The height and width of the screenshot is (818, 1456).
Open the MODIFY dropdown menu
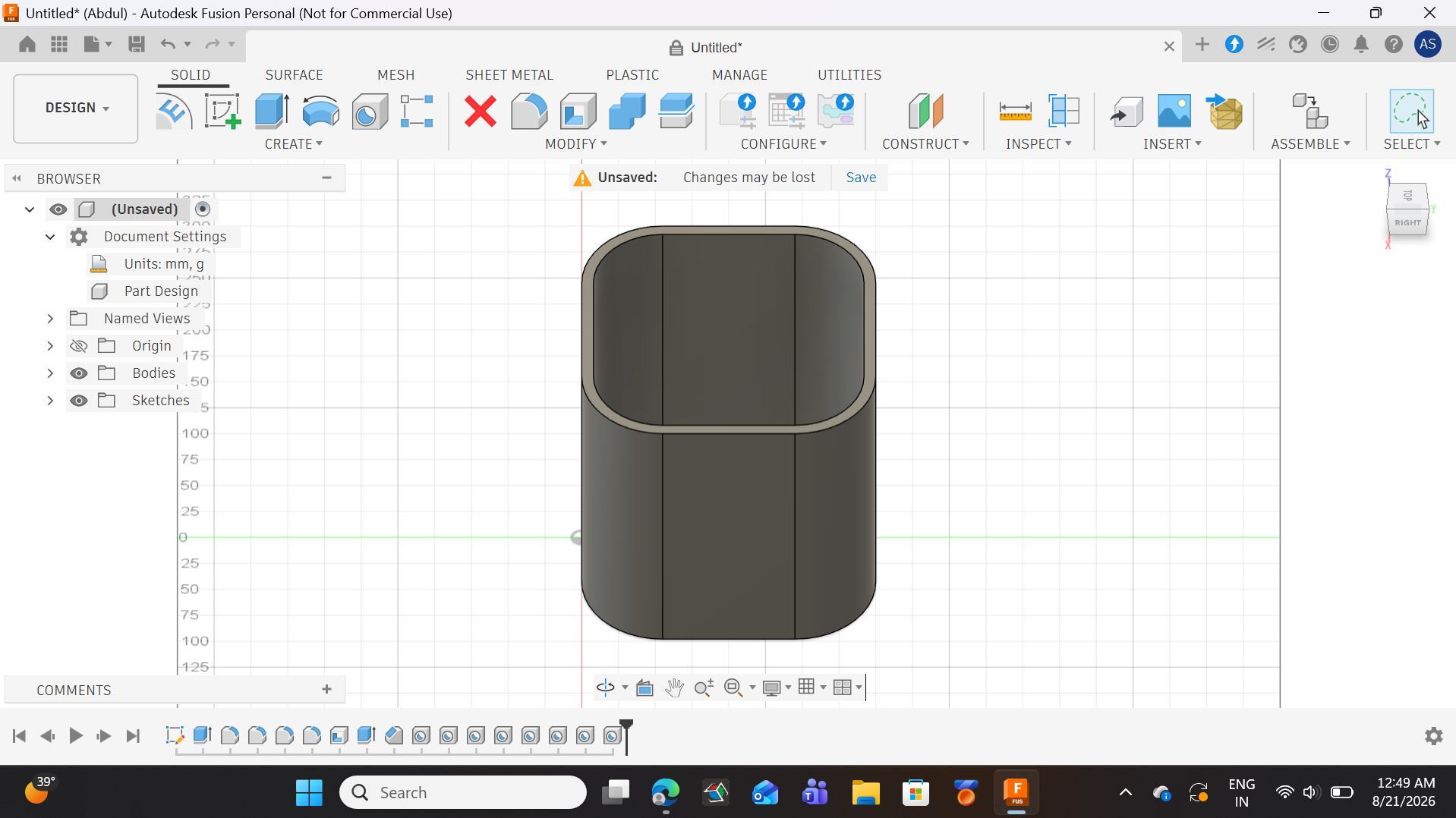576,144
